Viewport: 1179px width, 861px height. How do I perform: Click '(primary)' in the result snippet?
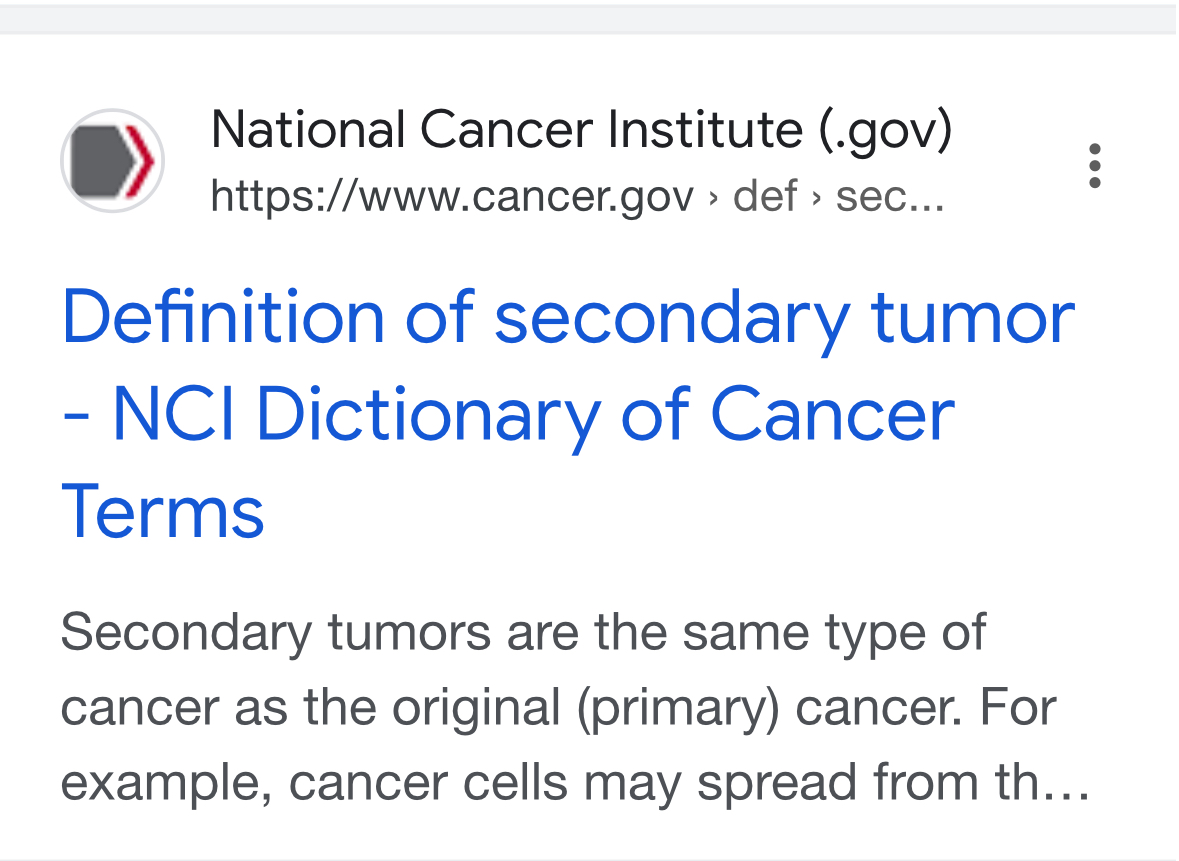(678, 708)
